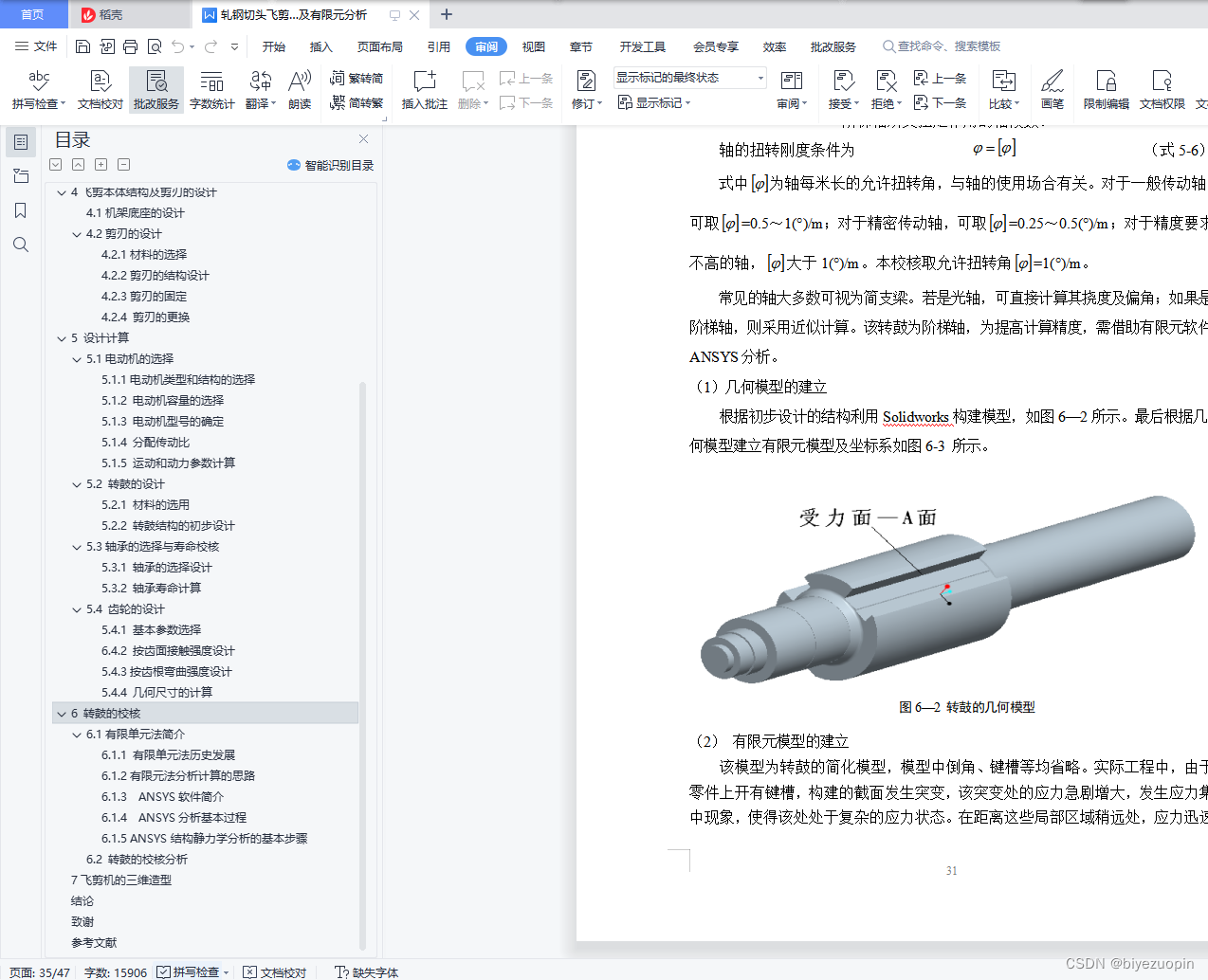Open 文件 menu
This screenshot has width=1208, height=980.
coord(37,46)
